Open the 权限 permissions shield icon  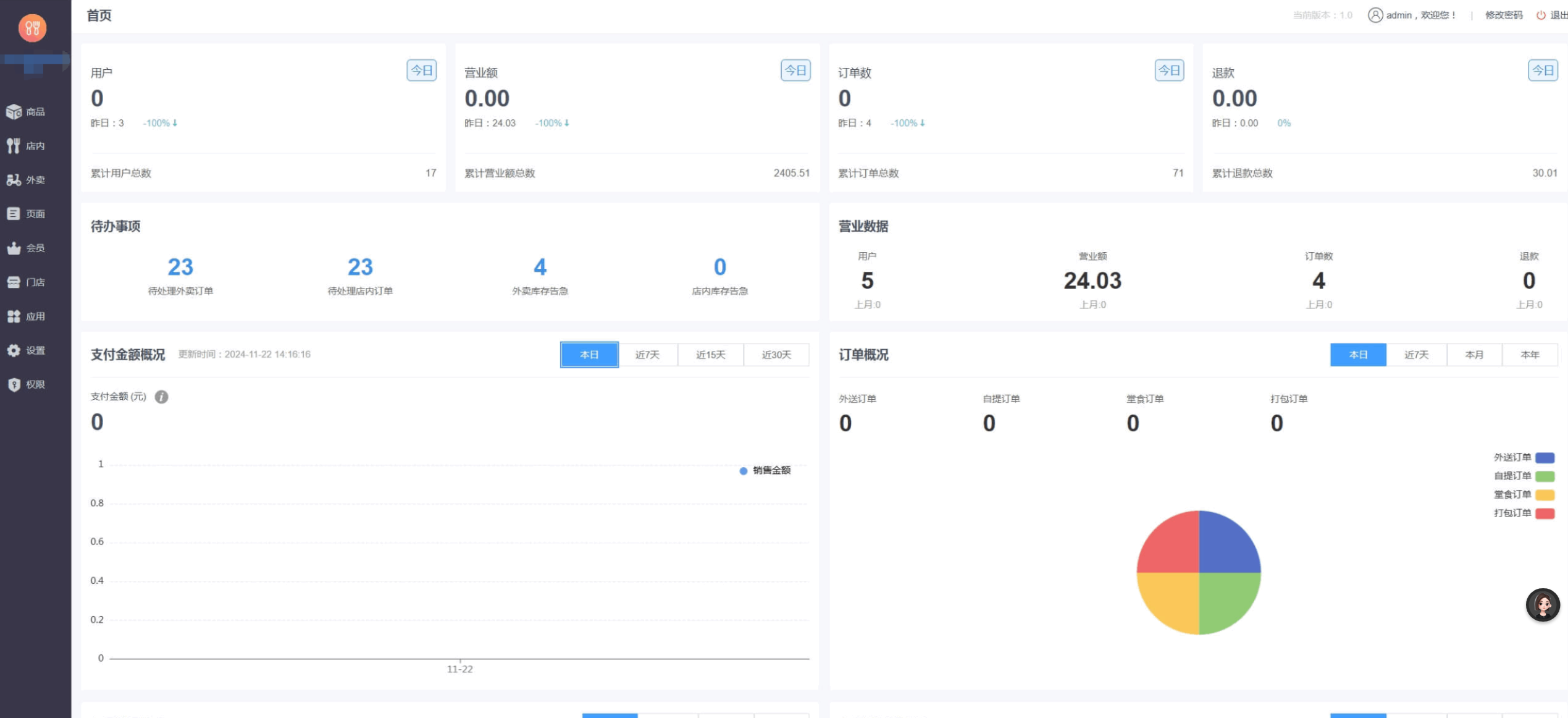click(14, 384)
